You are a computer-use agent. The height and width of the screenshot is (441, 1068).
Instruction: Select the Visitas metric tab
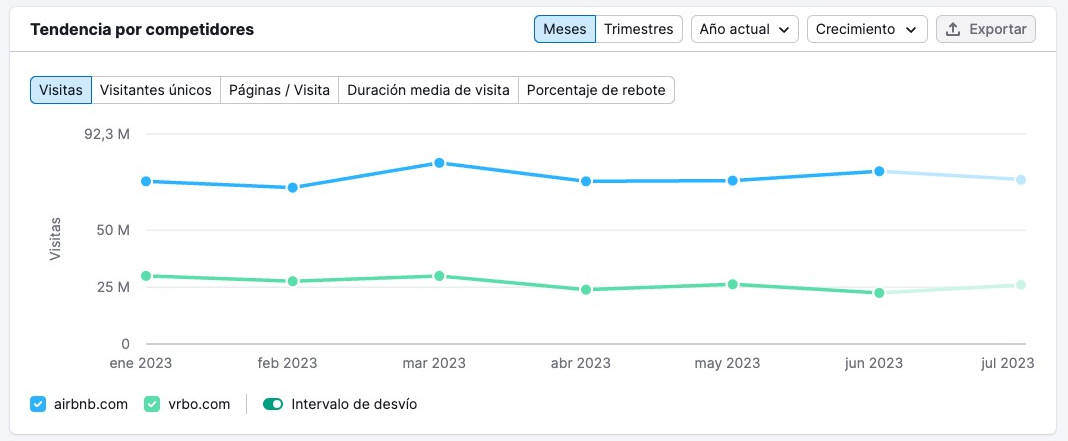(x=61, y=90)
